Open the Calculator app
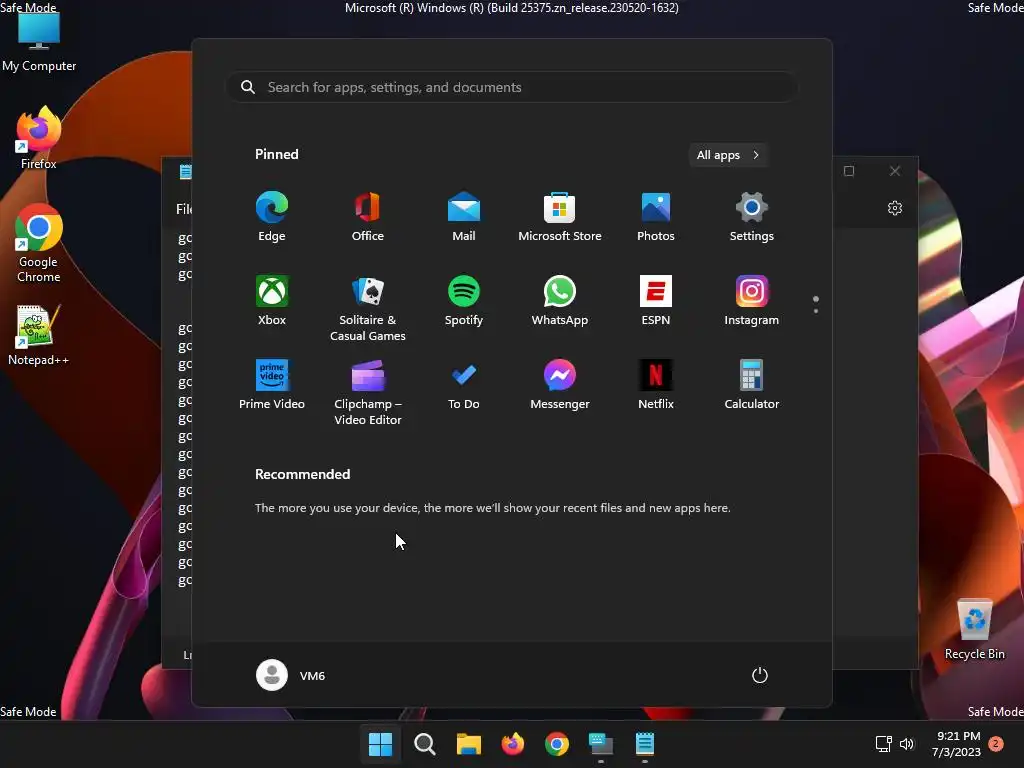Viewport: 1024px width, 768px height. pyautogui.click(x=752, y=385)
